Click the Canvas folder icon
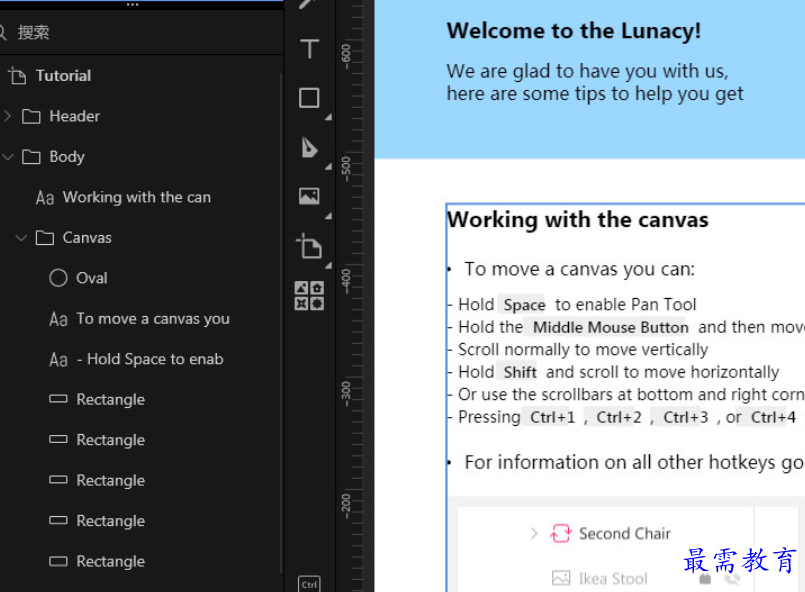 [x=45, y=238]
